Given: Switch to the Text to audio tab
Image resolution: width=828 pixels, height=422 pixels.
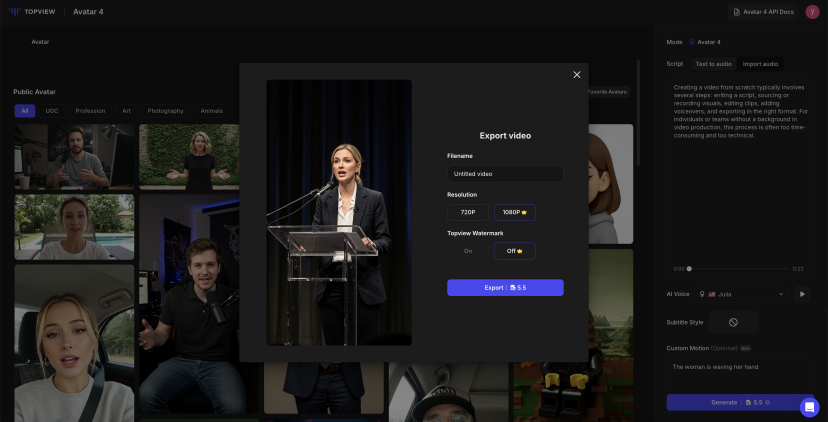Looking at the screenshot, I should click(x=713, y=64).
